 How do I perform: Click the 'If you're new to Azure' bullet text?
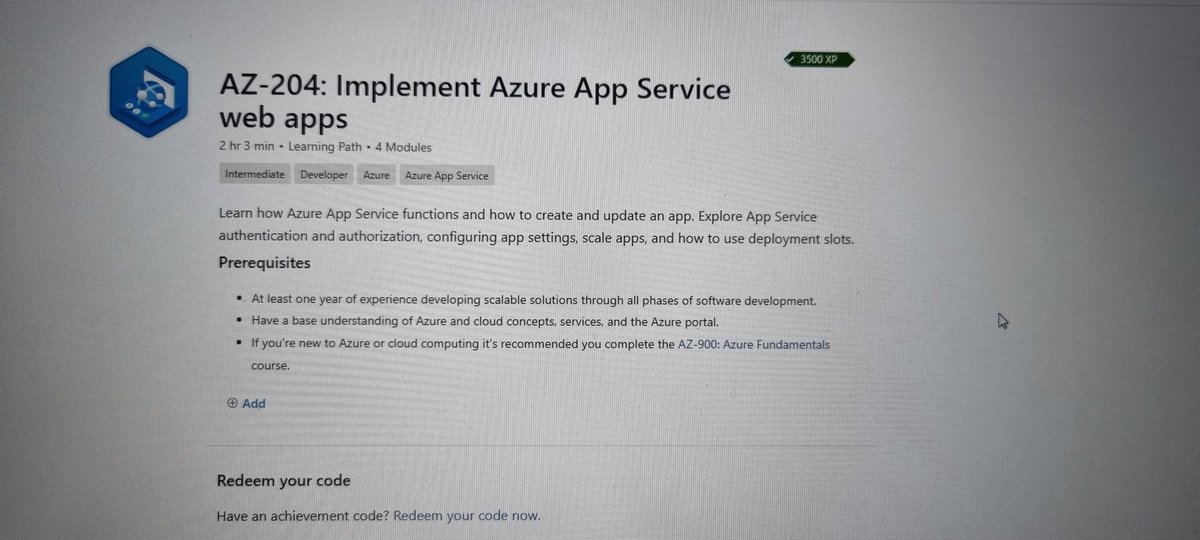click(540, 355)
